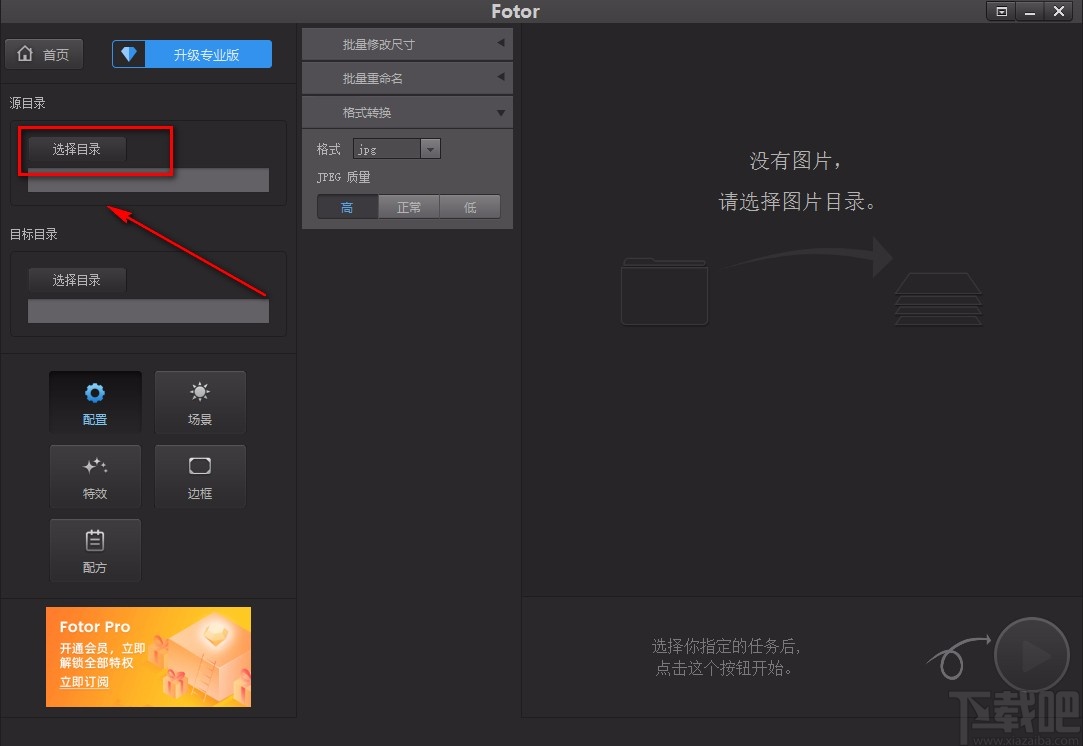Viewport: 1083px width, 746px height.
Task: Click the Fotor Pro promotional banner
Action: (148, 656)
